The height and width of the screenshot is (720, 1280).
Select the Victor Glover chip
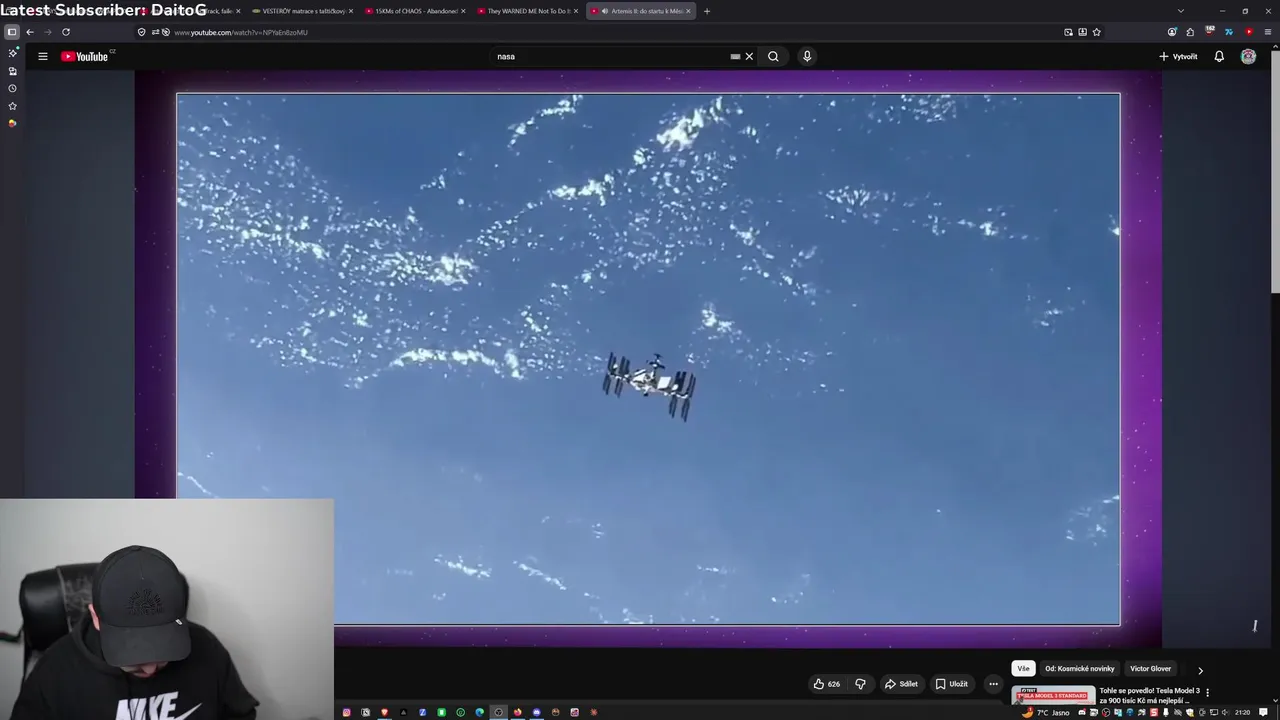(x=1151, y=669)
